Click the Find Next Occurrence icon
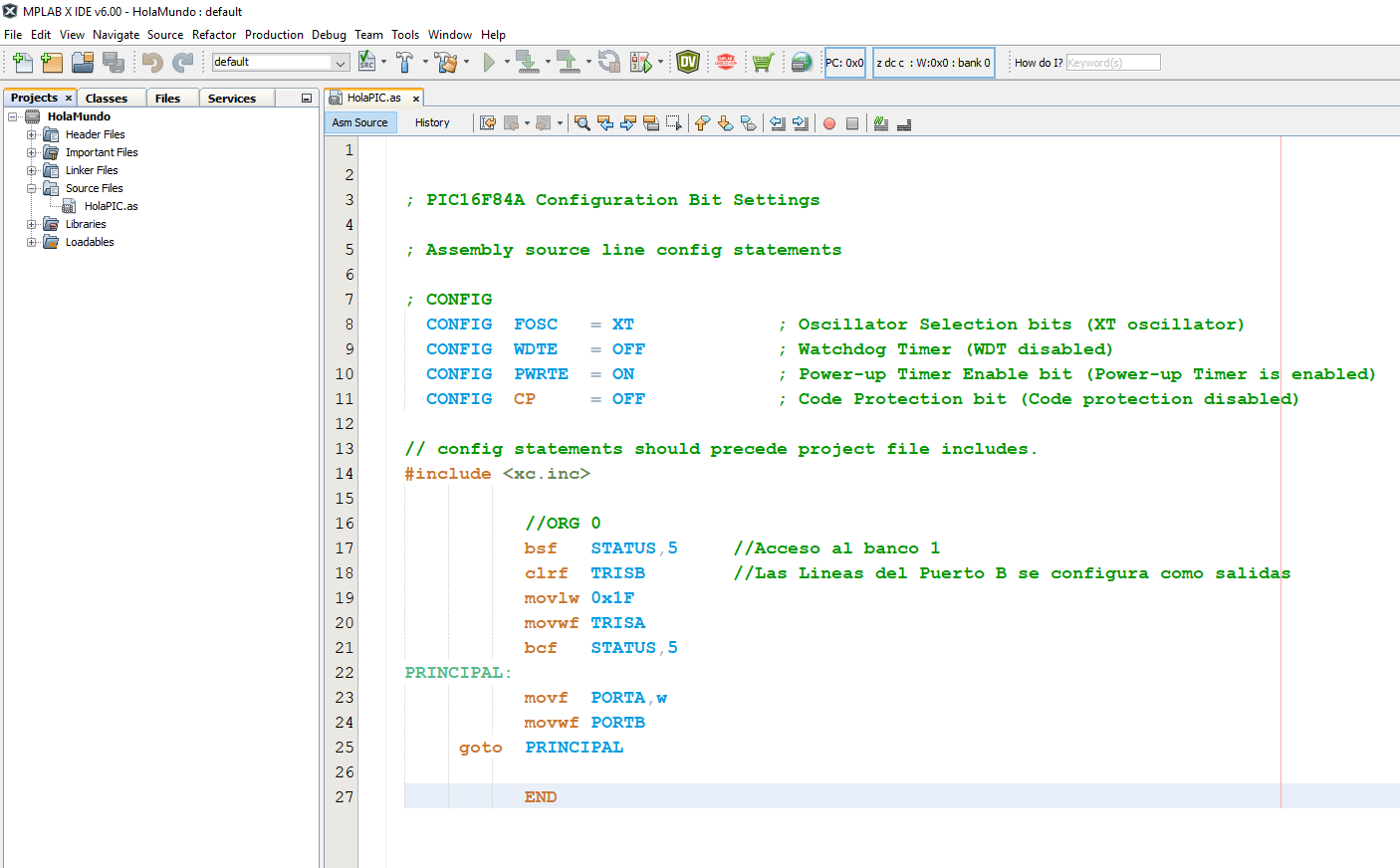The height and width of the screenshot is (868, 1400). [628, 123]
